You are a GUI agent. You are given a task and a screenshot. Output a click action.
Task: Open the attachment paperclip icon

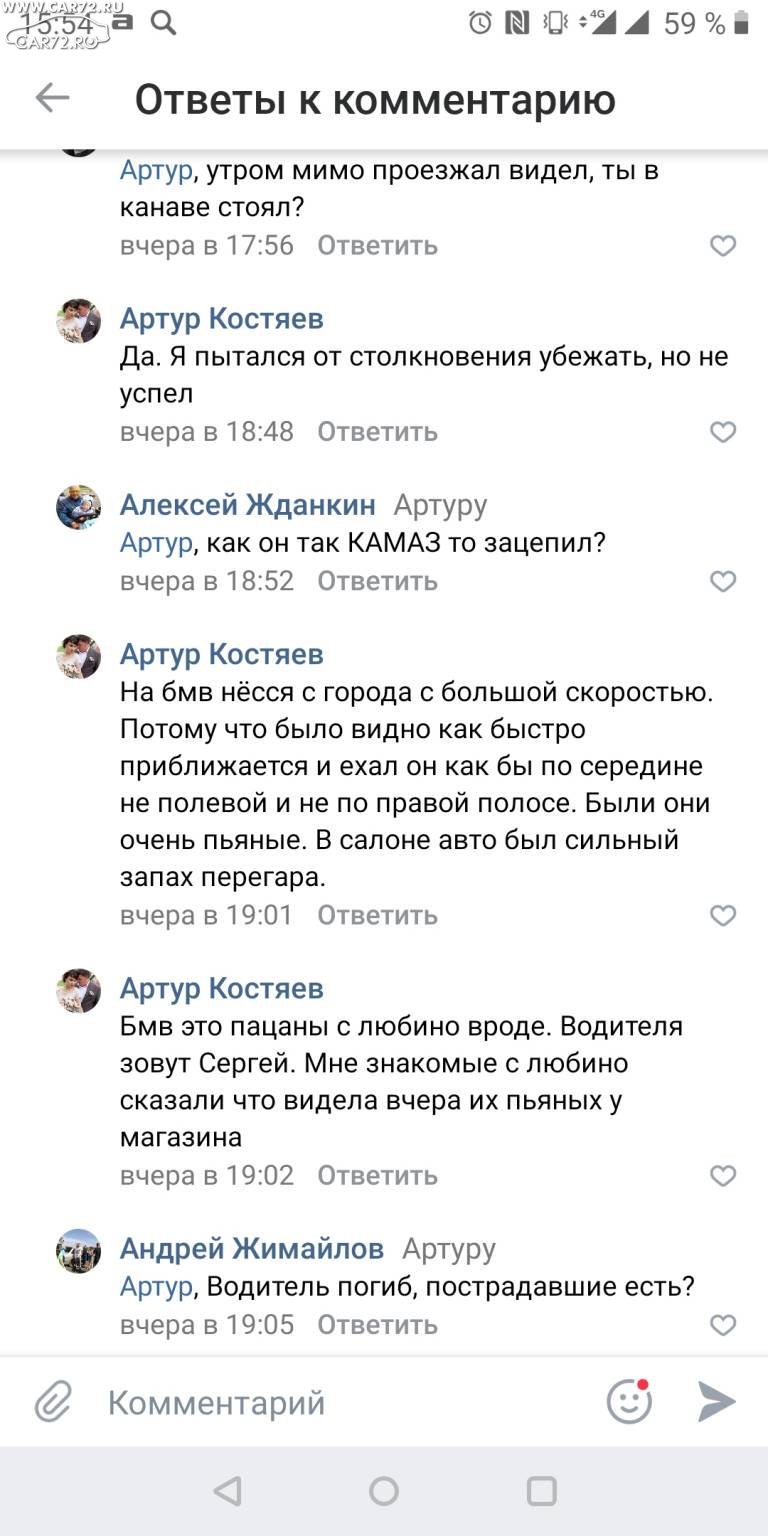click(x=53, y=1402)
